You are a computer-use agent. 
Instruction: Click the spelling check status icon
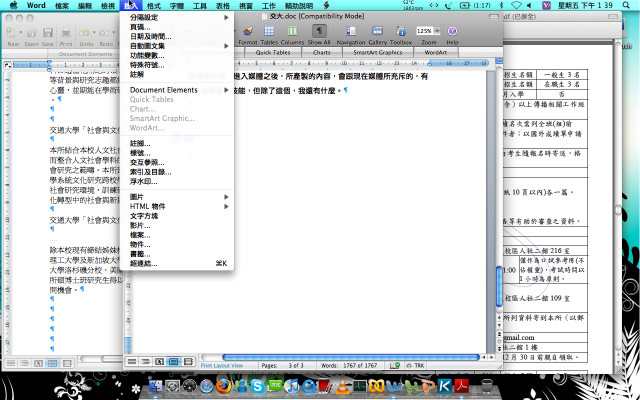(395, 365)
